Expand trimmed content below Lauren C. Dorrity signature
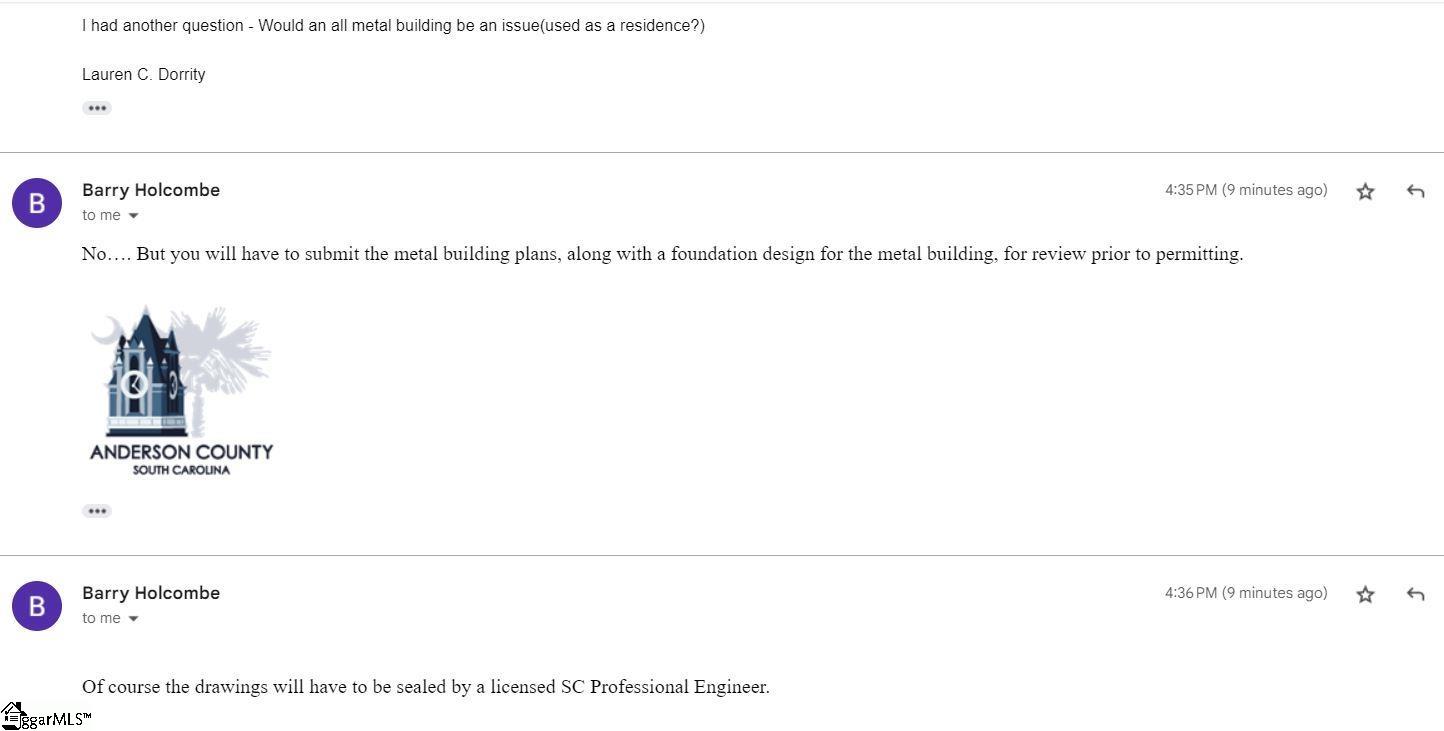The width and height of the screenshot is (1444, 731). point(97,108)
